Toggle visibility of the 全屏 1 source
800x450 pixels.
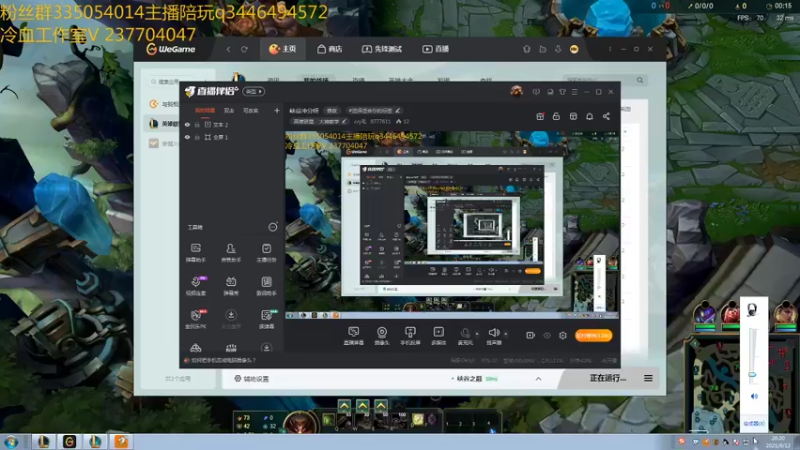(187, 137)
